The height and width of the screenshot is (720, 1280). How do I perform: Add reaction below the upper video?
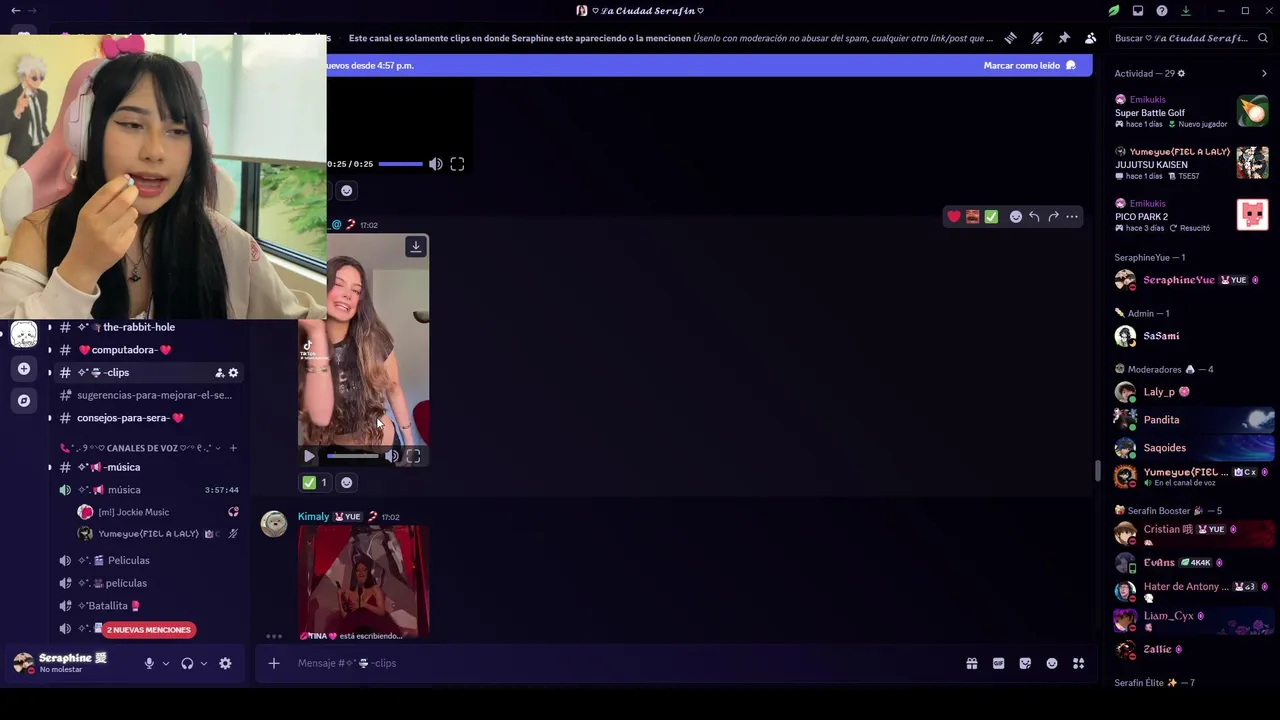[346, 190]
